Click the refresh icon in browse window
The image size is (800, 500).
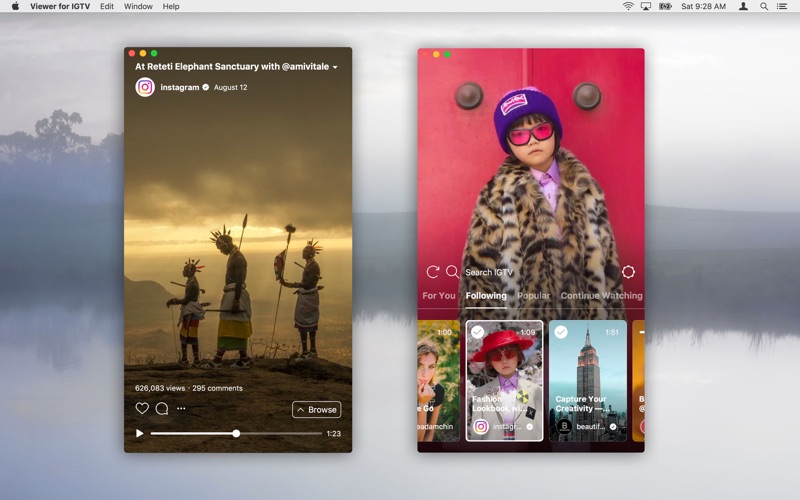click(433, 272)
